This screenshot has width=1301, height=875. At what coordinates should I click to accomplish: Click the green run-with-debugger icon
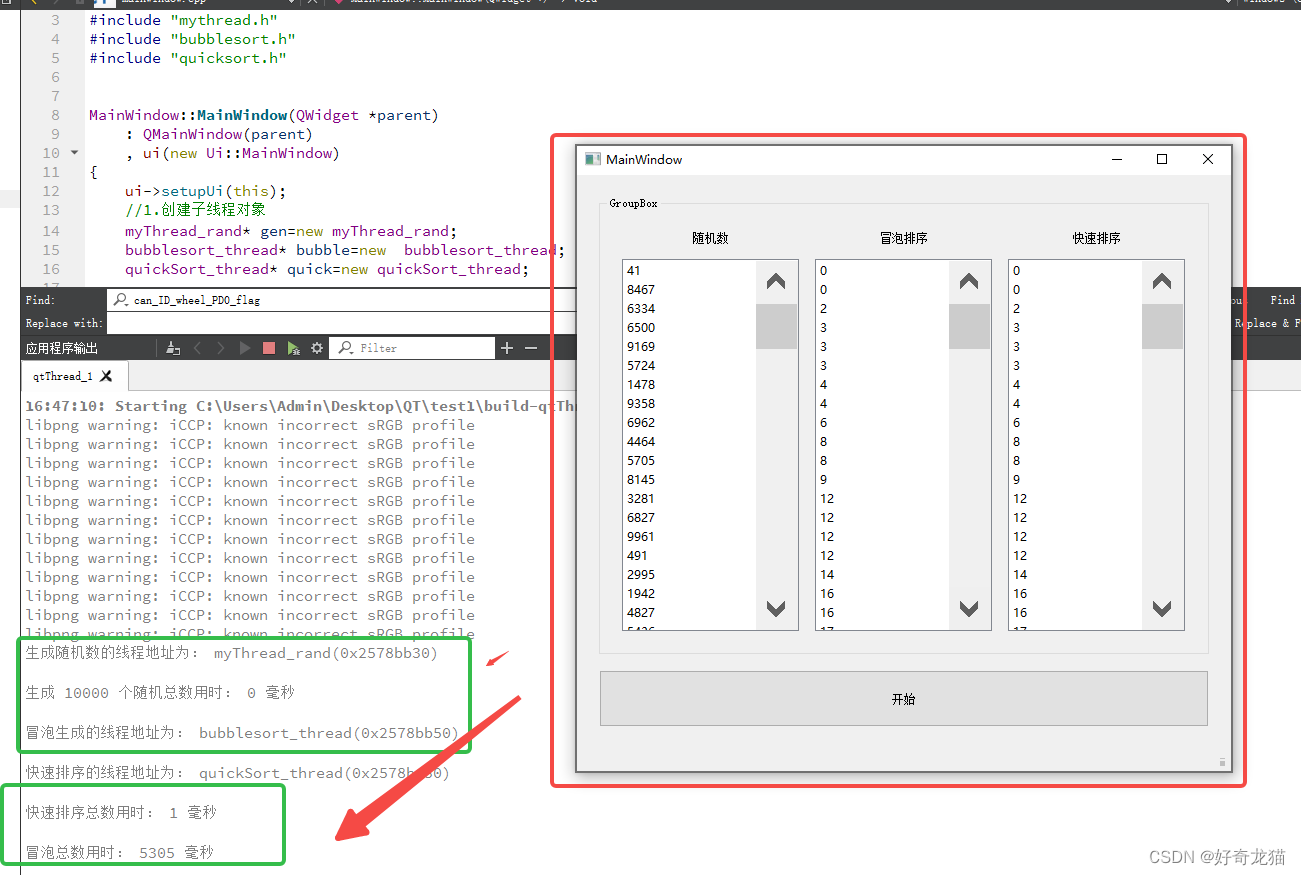293,348
